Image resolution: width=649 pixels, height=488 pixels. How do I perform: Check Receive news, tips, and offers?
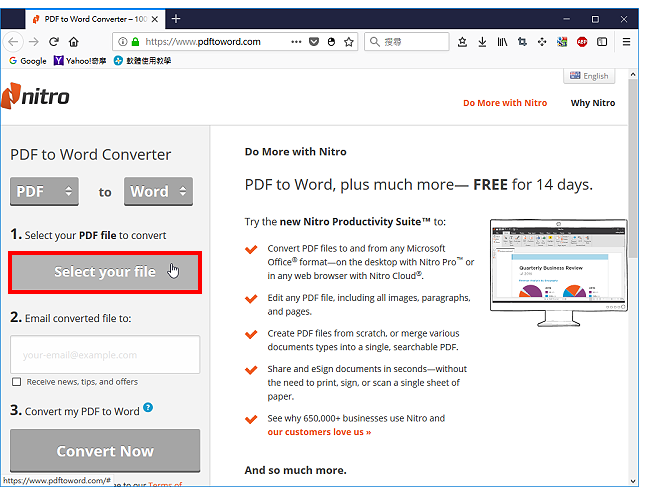pos(17,382)
